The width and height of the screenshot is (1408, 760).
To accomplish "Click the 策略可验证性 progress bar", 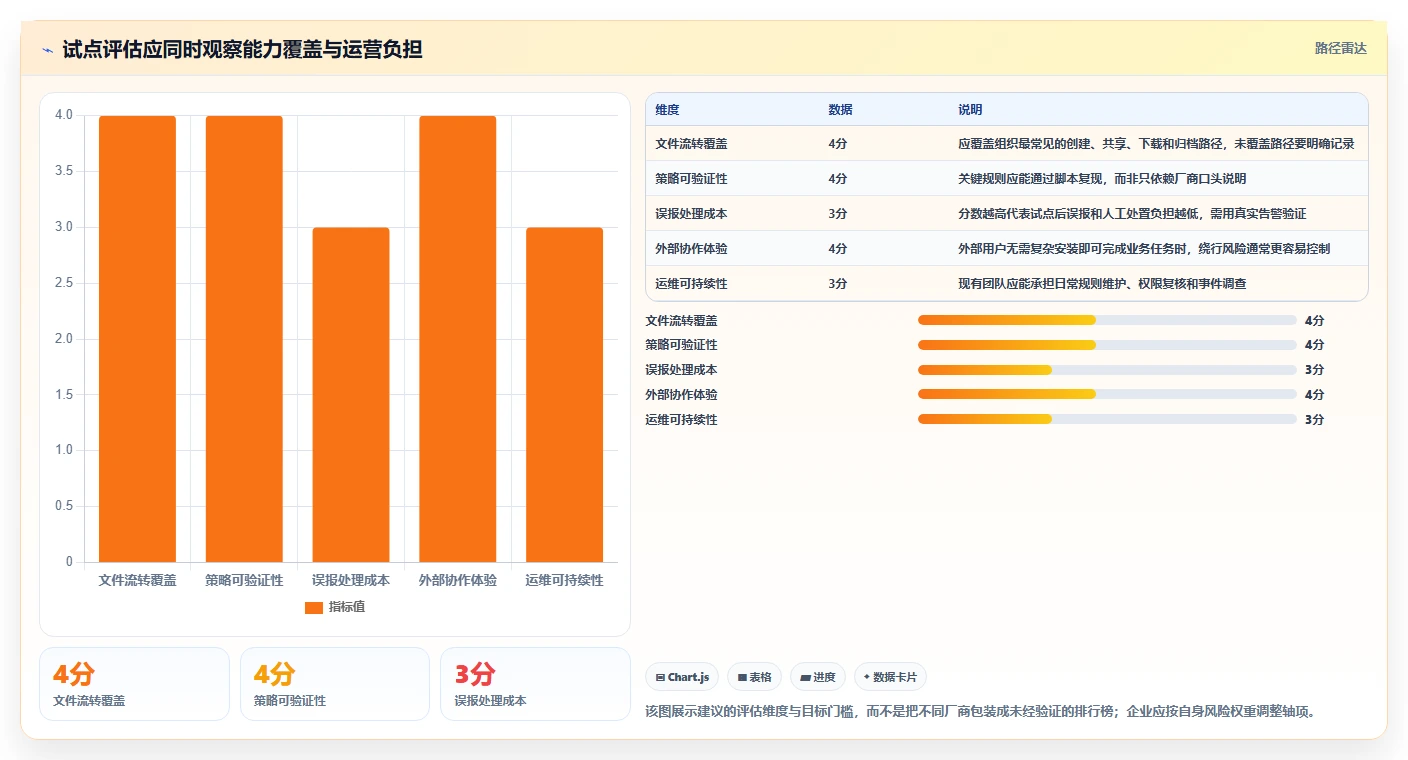I will click(x=1107, y=345).
